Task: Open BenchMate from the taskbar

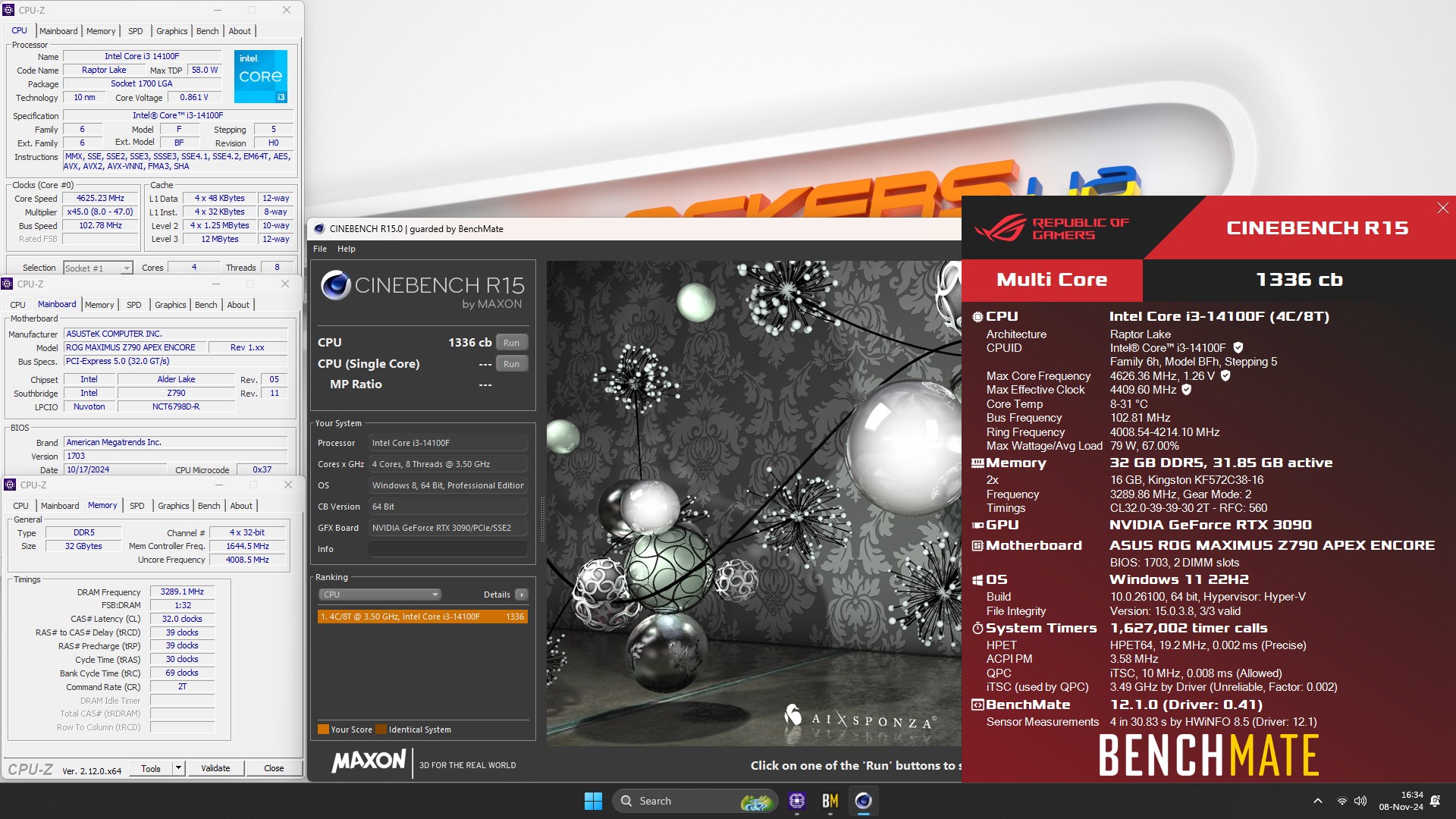Action: 830,801
